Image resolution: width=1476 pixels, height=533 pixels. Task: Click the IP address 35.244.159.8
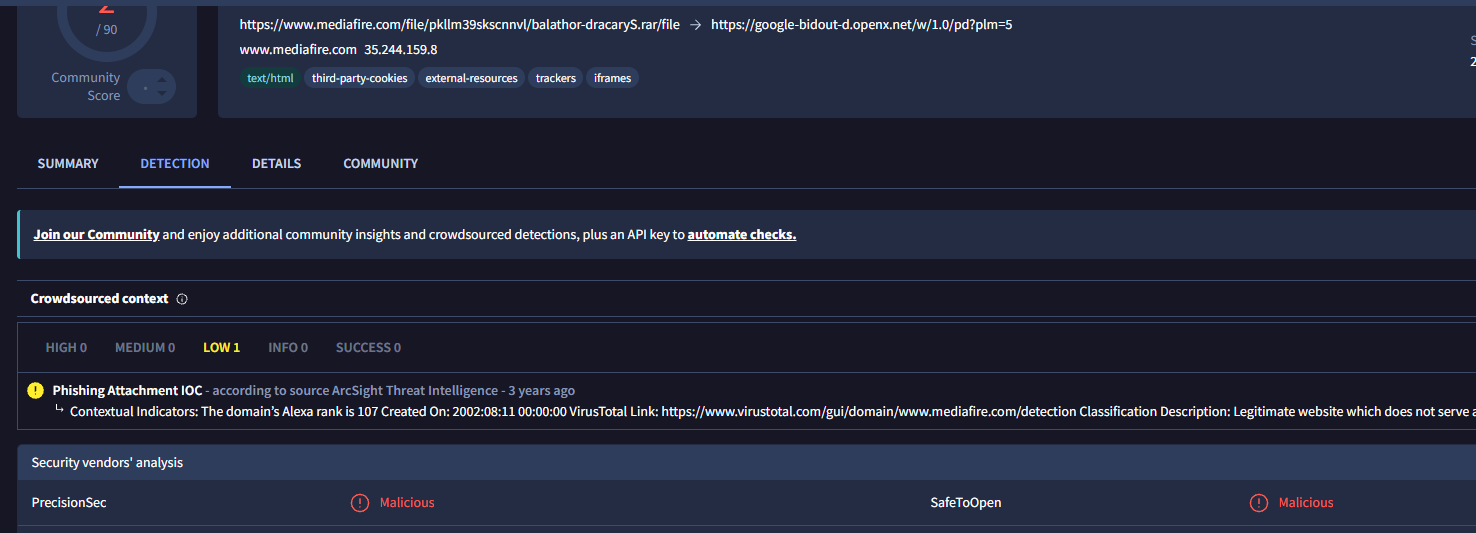[400, 49]
